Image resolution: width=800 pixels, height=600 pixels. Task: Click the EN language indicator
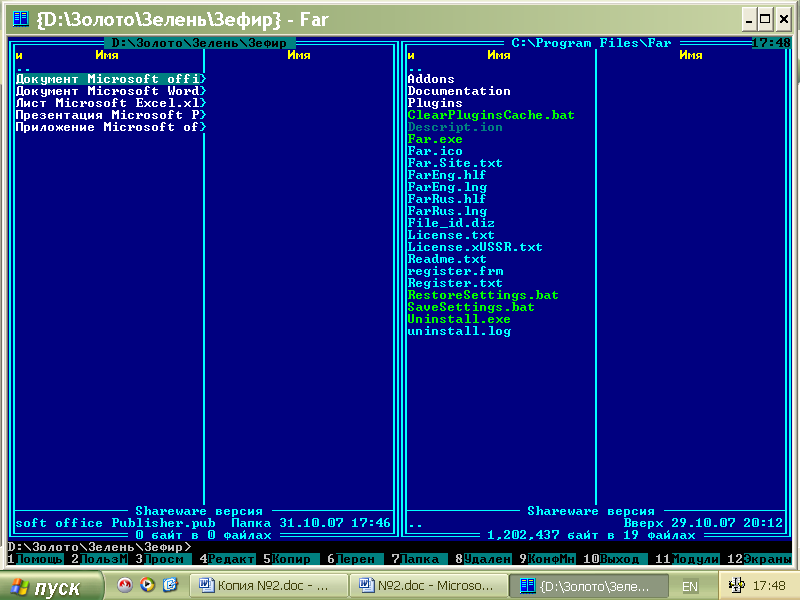point(690,586)
